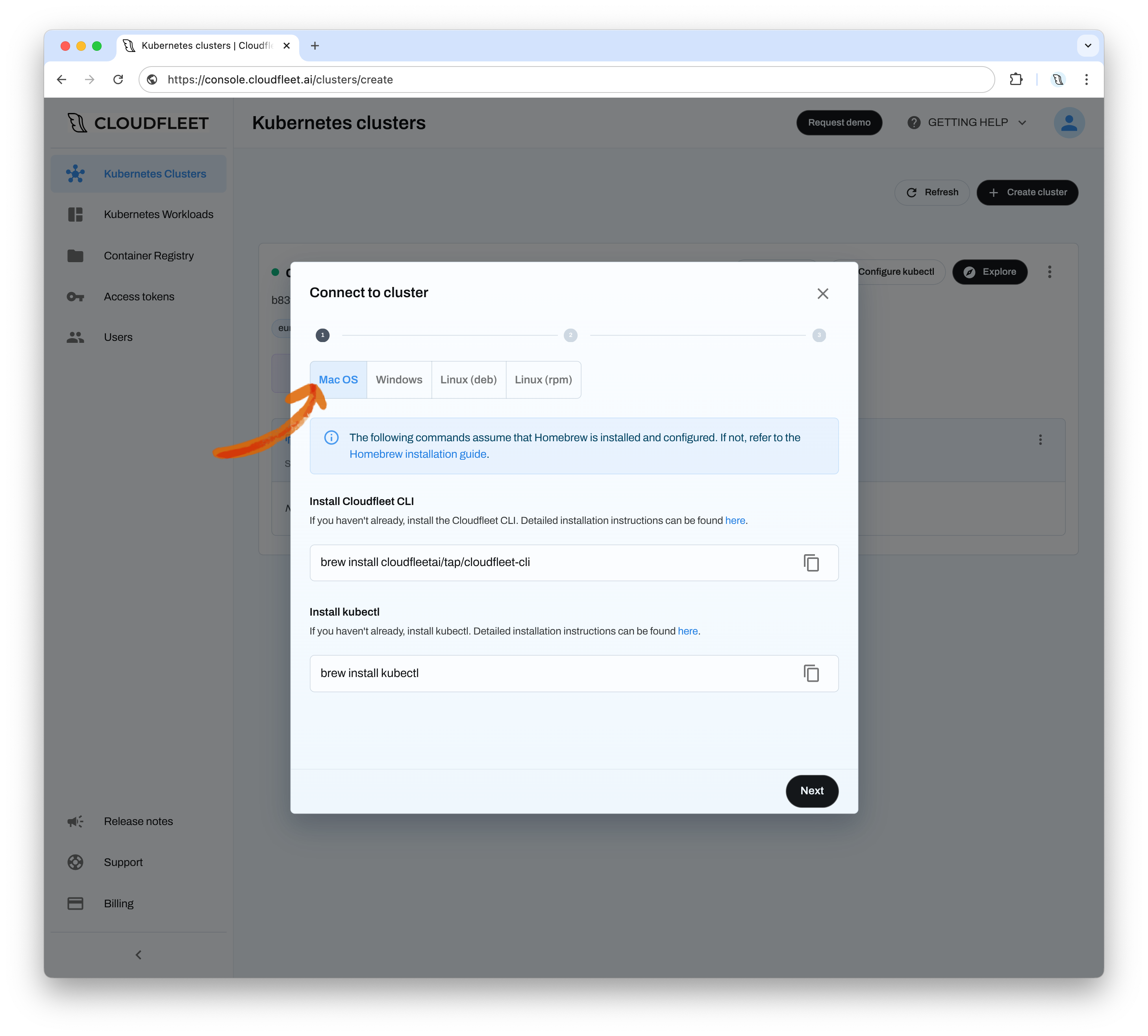Open the kubectl instructions 'here' link
1148x1036 pixels.
688,631
